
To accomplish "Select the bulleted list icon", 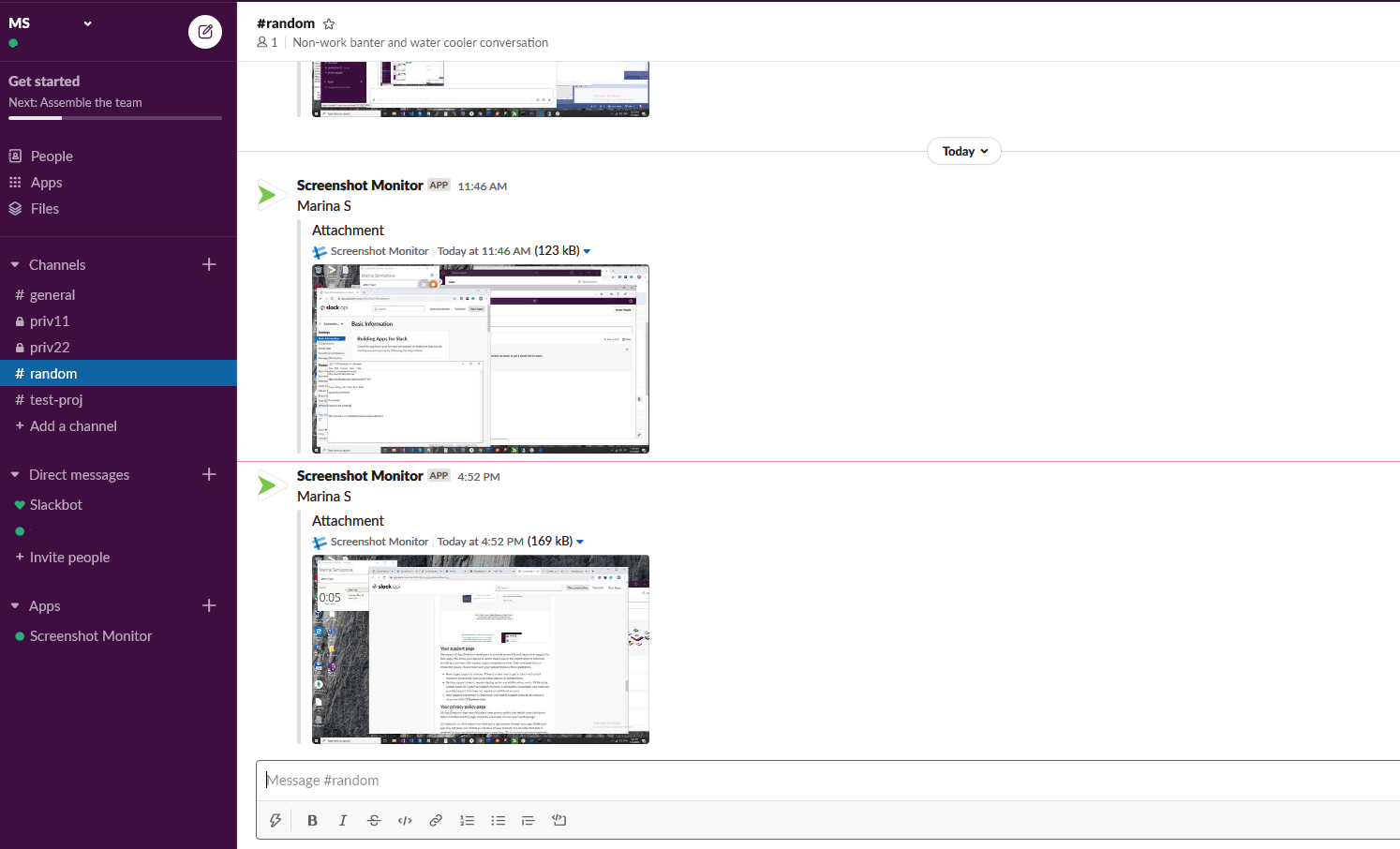I will click(498, 820).
